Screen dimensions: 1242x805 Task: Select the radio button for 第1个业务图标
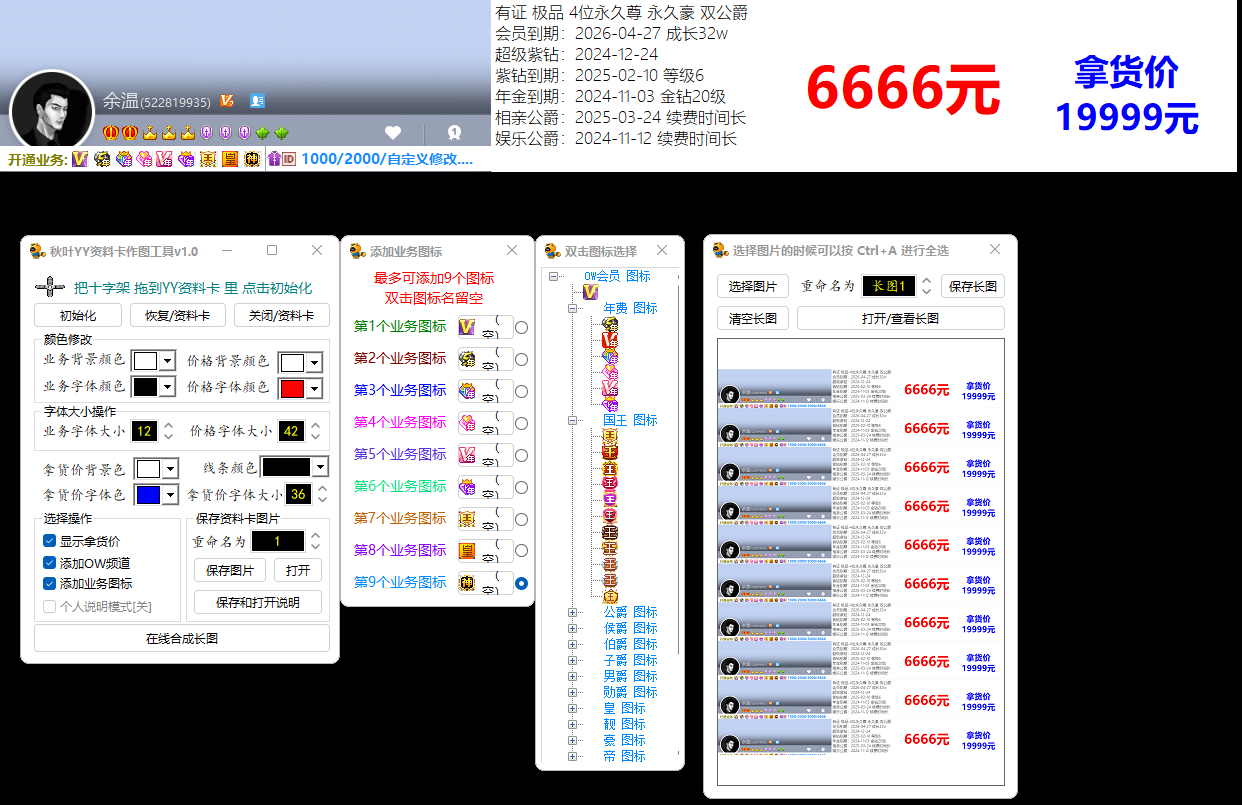pyautogui.click(x=521, y=327)
